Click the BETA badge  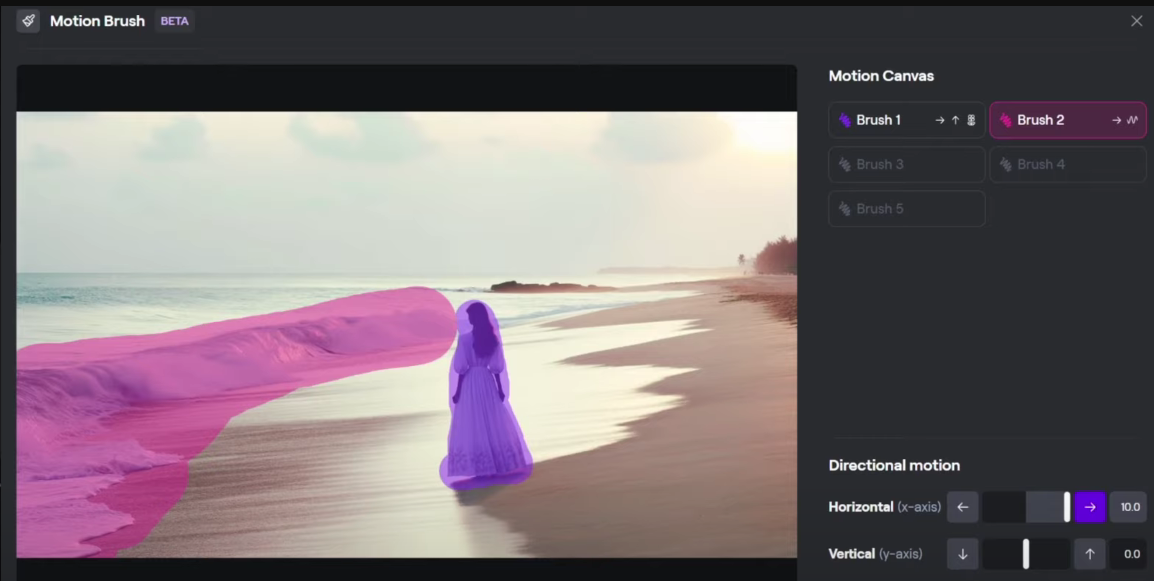(x=174, y=21)
